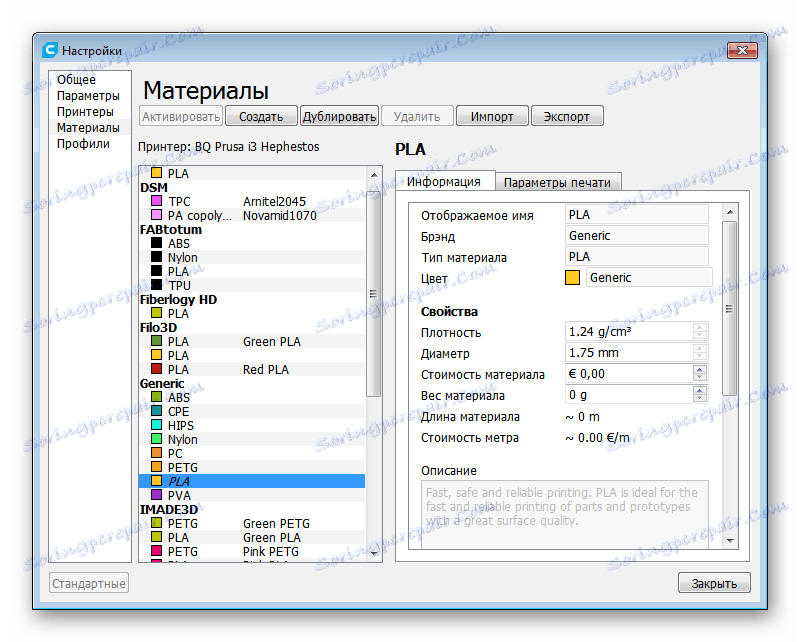800x642 pixels.
Task: Select Generic CPE material
Action: pos(253,411)
